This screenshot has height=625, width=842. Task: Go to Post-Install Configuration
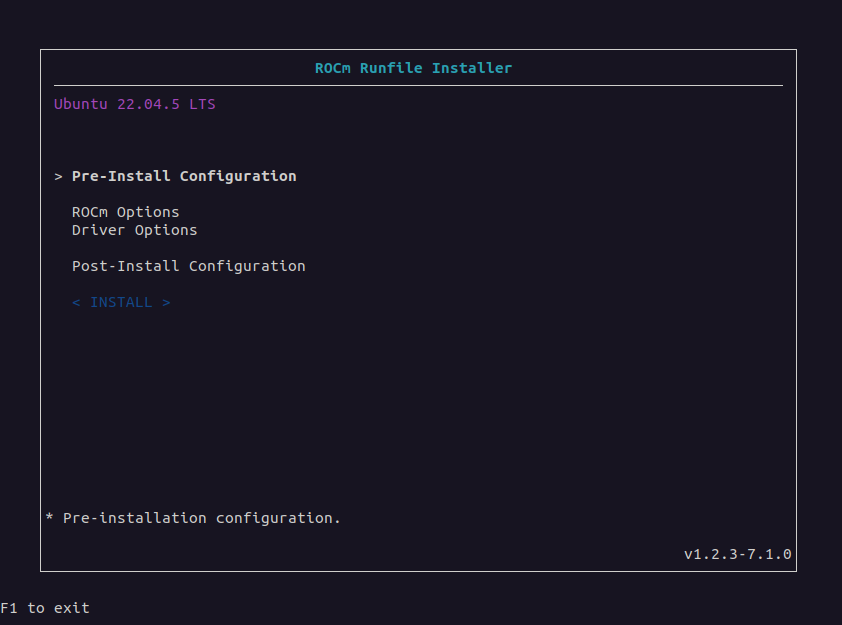coord(189,266)
